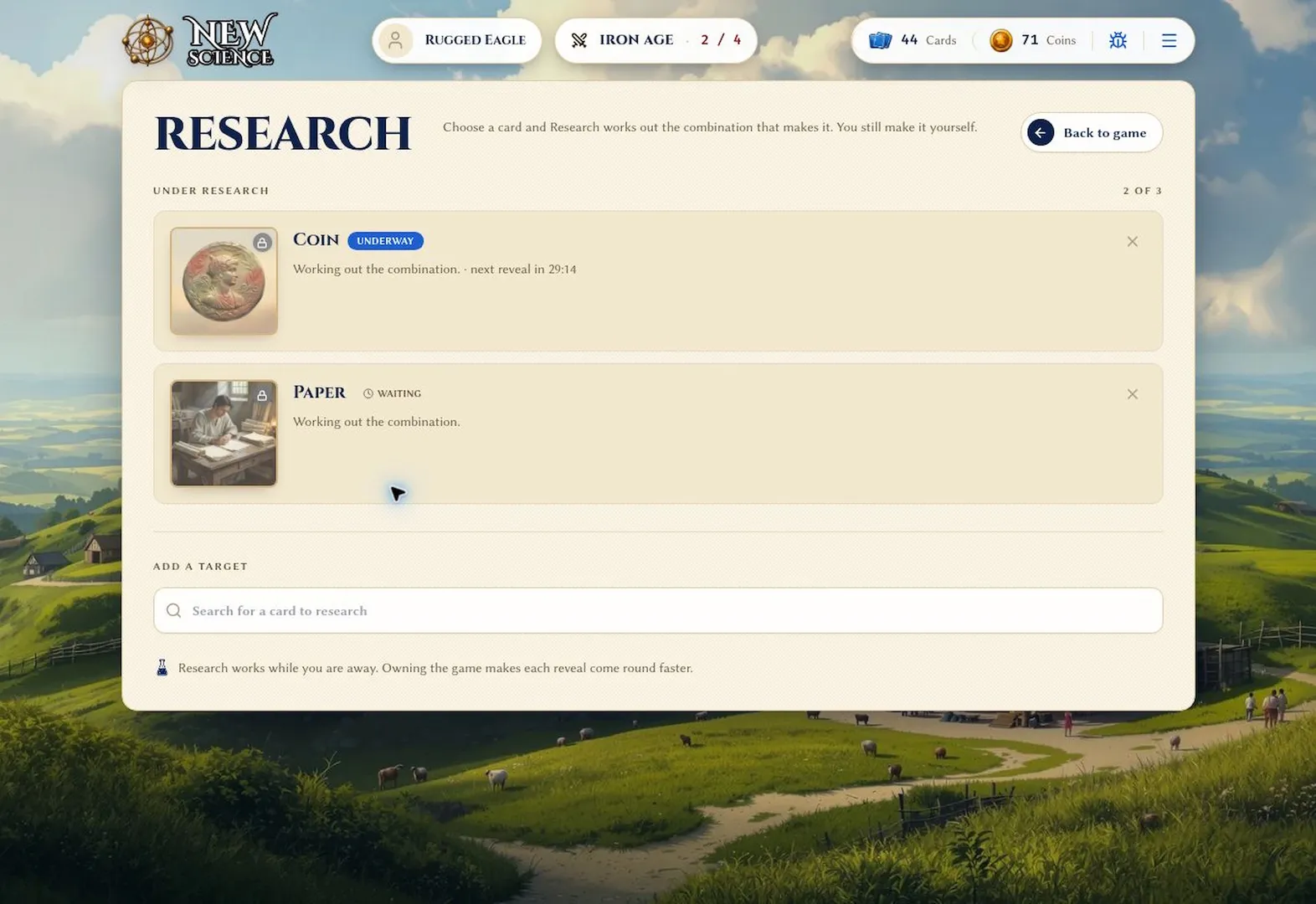This screenshot has width=1316, height=904.
Task: Remove Coin from research
Action: tap(1133, 242)
